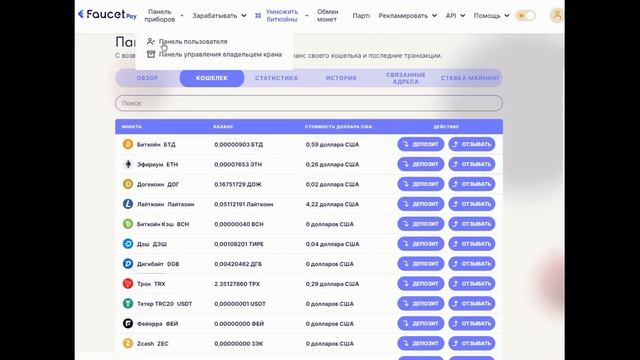Expand the API dropdown menu

click(x=455, y=16)
